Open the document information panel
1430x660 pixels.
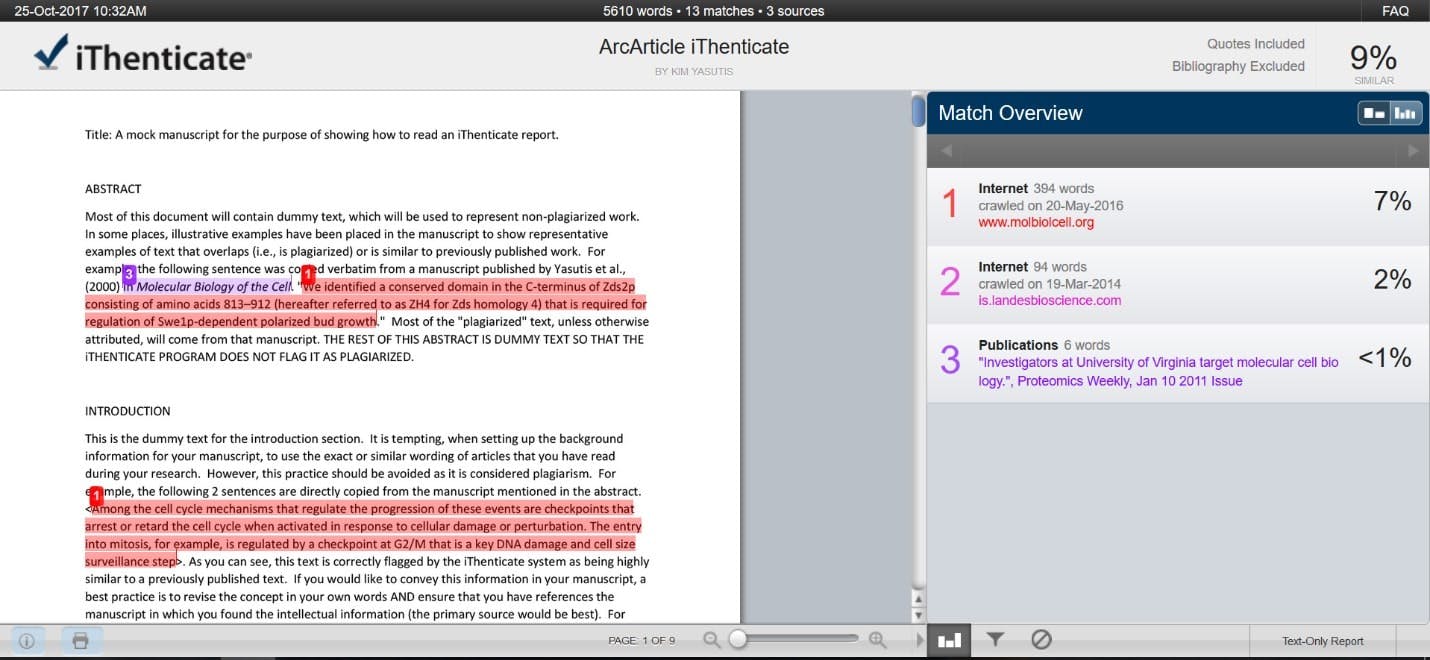(26, 640)
